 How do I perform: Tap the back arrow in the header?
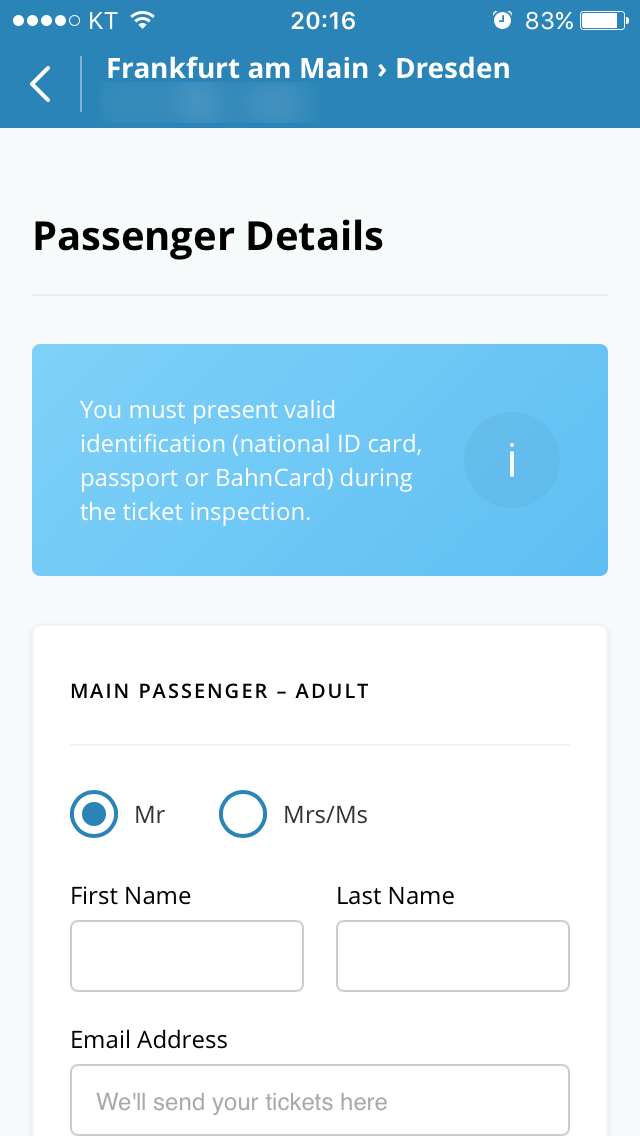coord(40,84)
